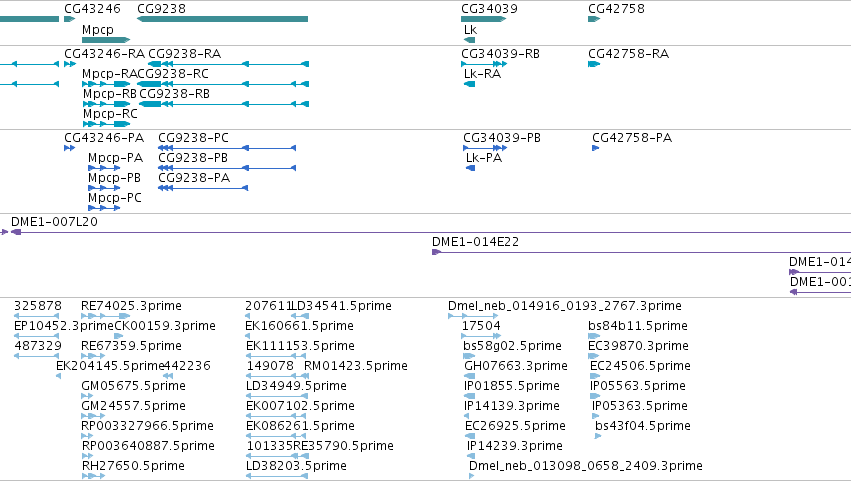
Task: Select protein CG42758-PA
Action: pyautogui.click(x=632, y=138)
